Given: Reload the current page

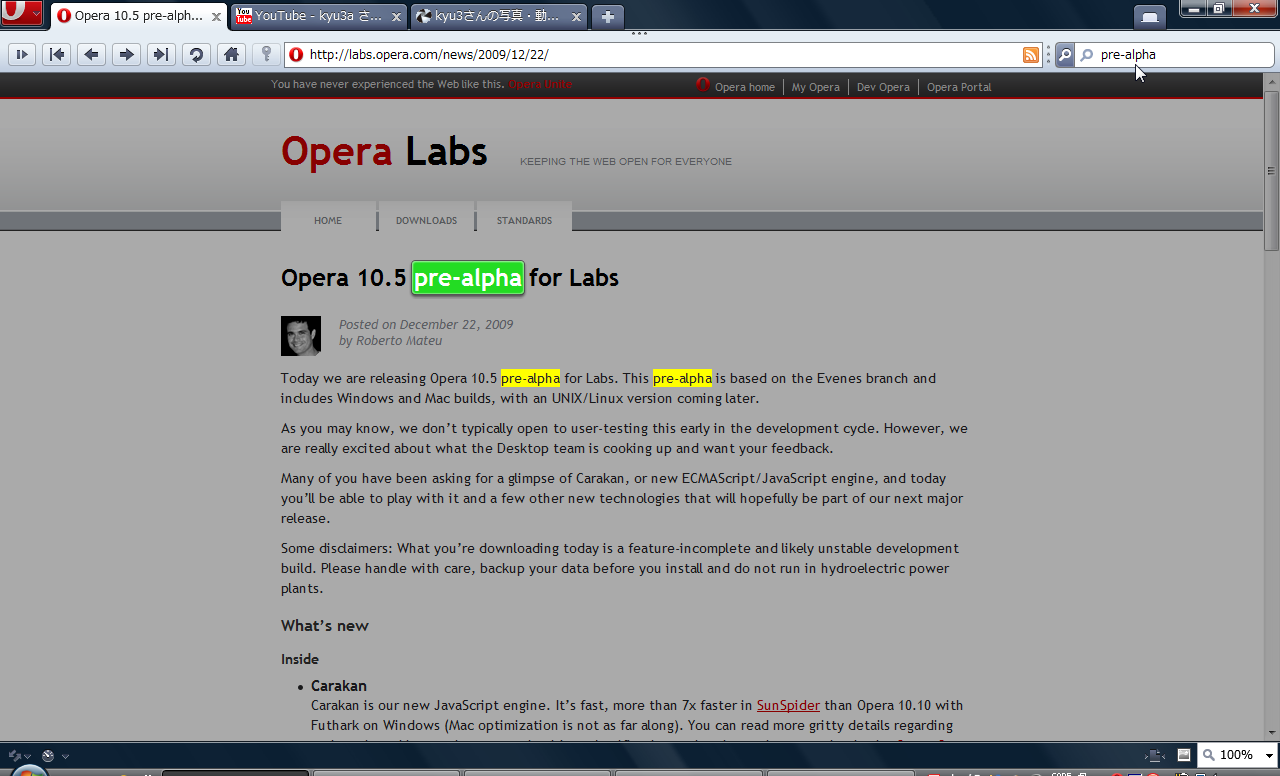Looking at the screenshot, I should point(196,54).
